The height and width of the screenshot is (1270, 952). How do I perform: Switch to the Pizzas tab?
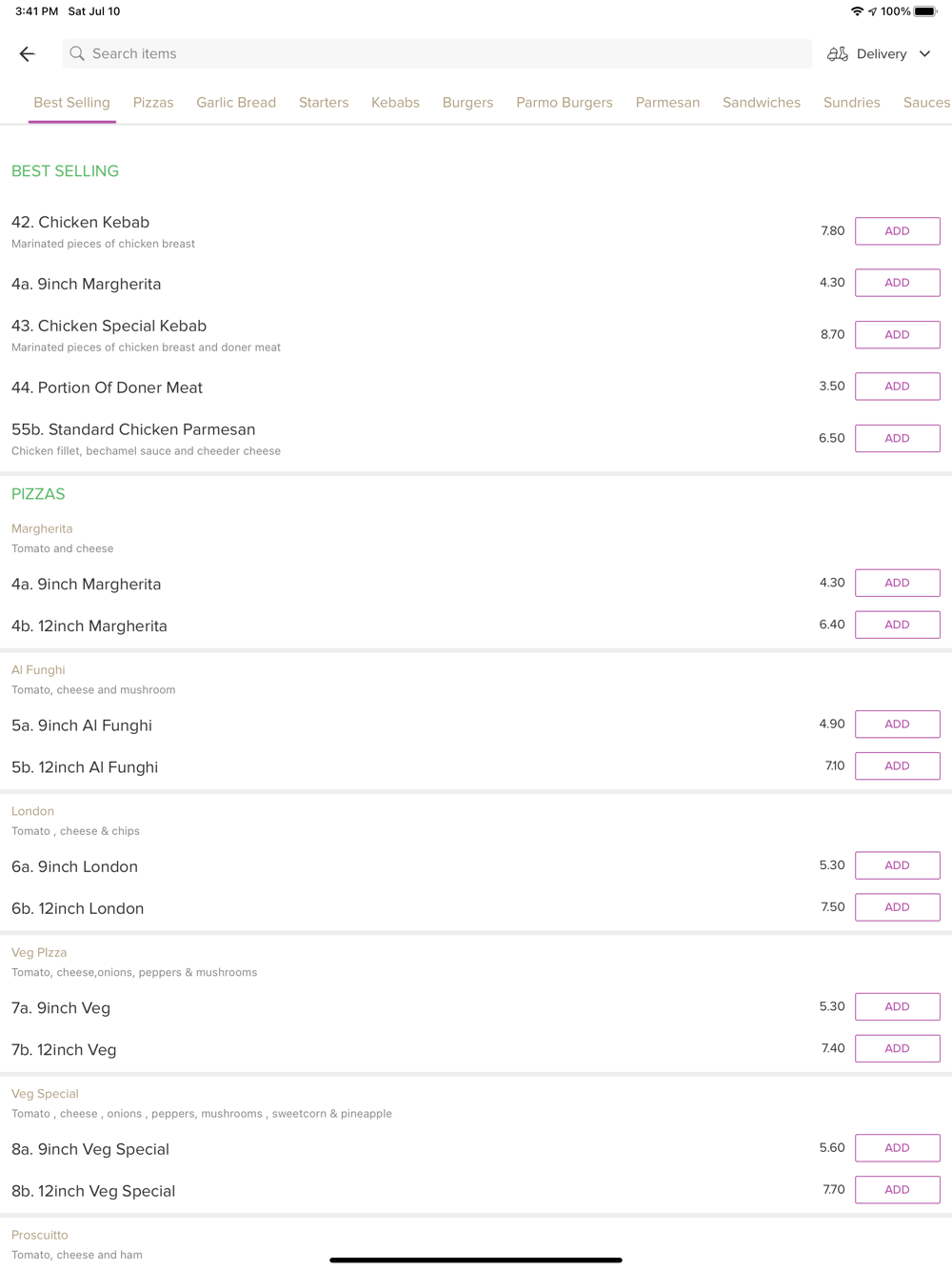(153, 103)
